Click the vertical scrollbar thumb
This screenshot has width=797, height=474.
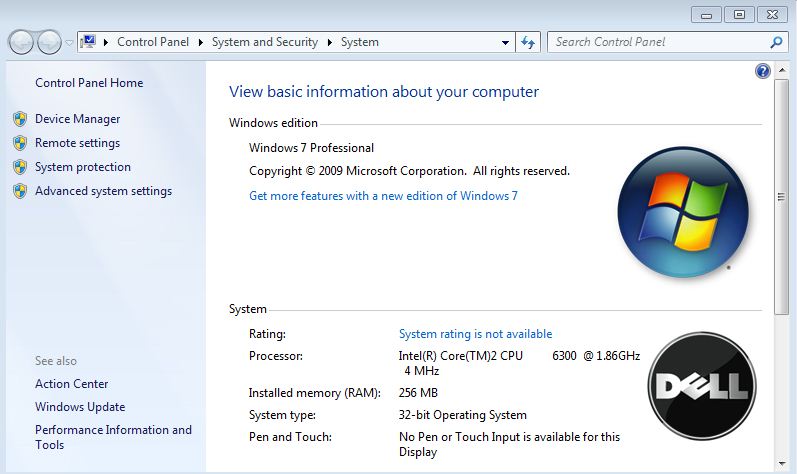781,197
